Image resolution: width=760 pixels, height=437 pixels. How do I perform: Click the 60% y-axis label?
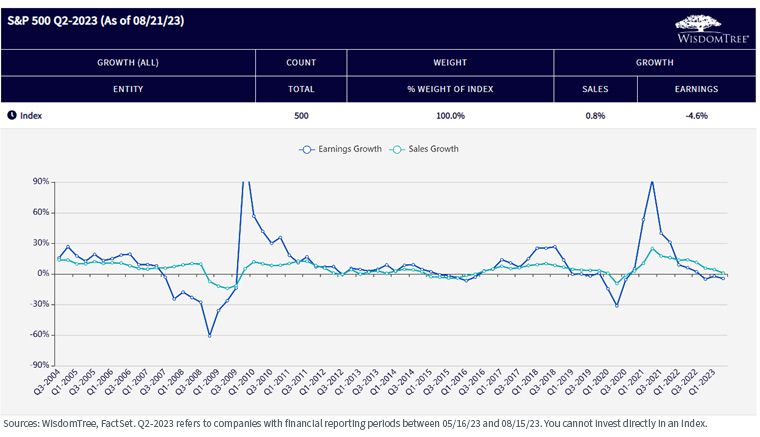41,212
